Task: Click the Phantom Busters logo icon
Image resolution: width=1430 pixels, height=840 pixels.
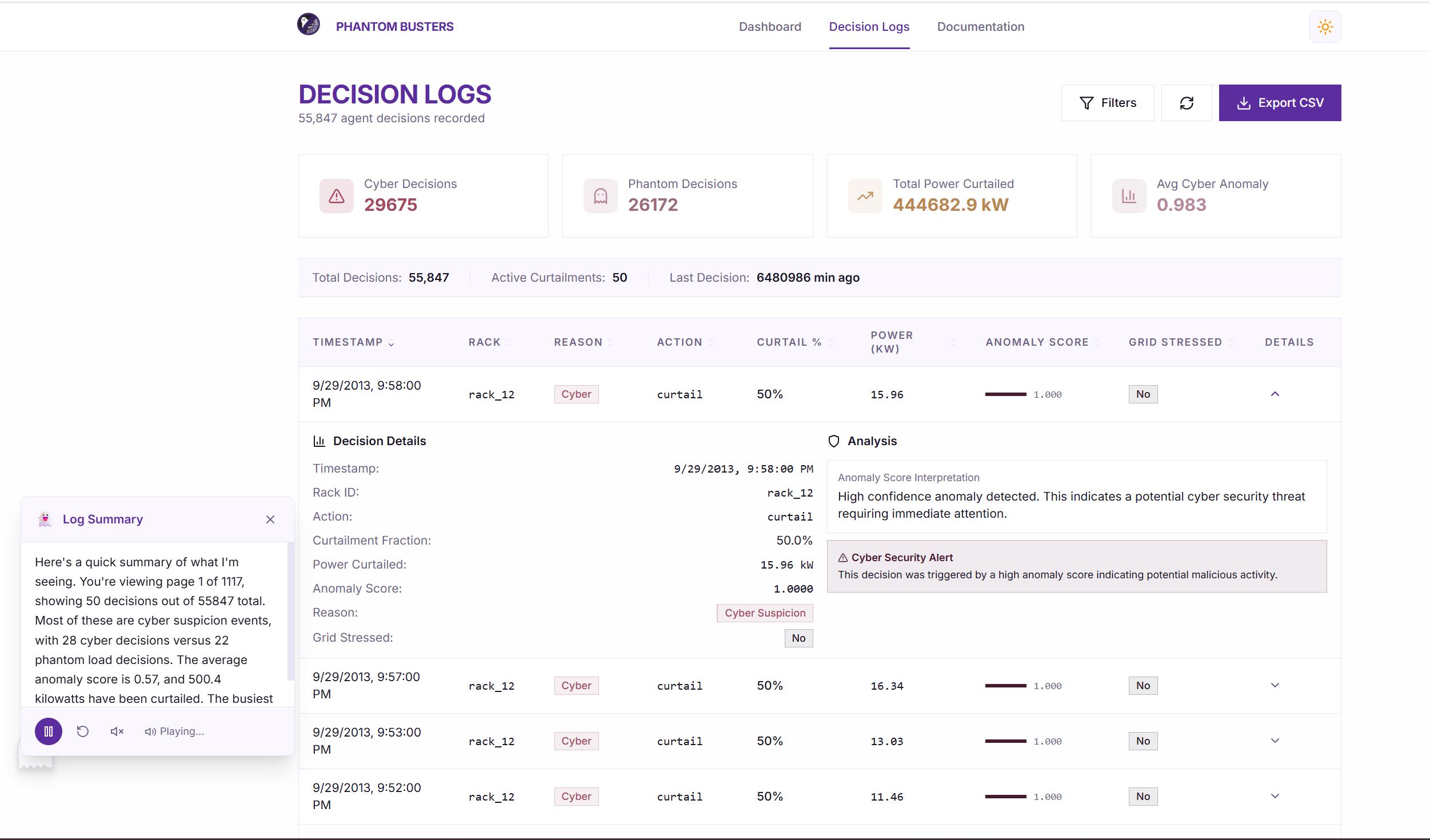Action: [309, 25]
